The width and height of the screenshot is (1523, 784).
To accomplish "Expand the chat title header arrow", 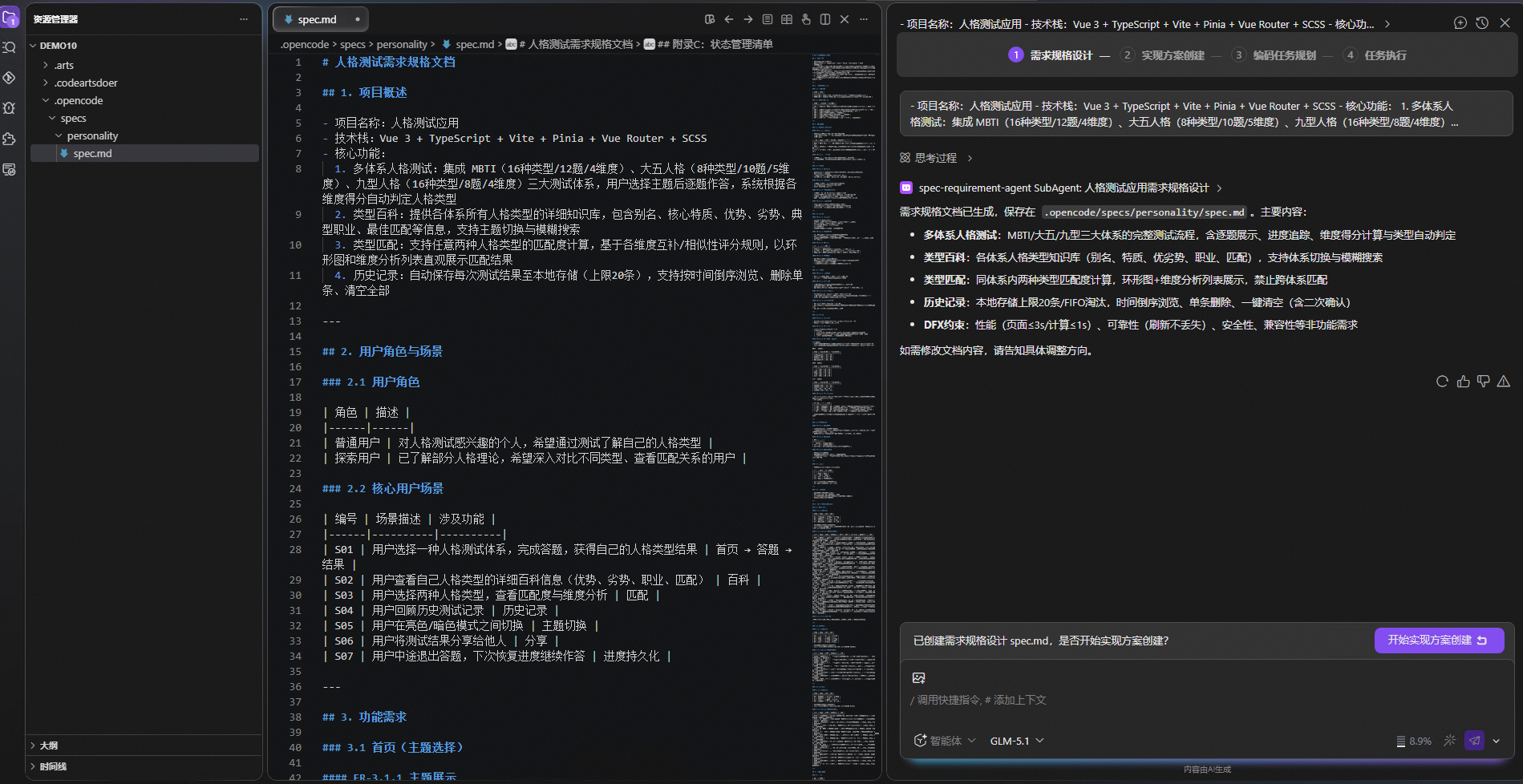I will pos(1387,24).
